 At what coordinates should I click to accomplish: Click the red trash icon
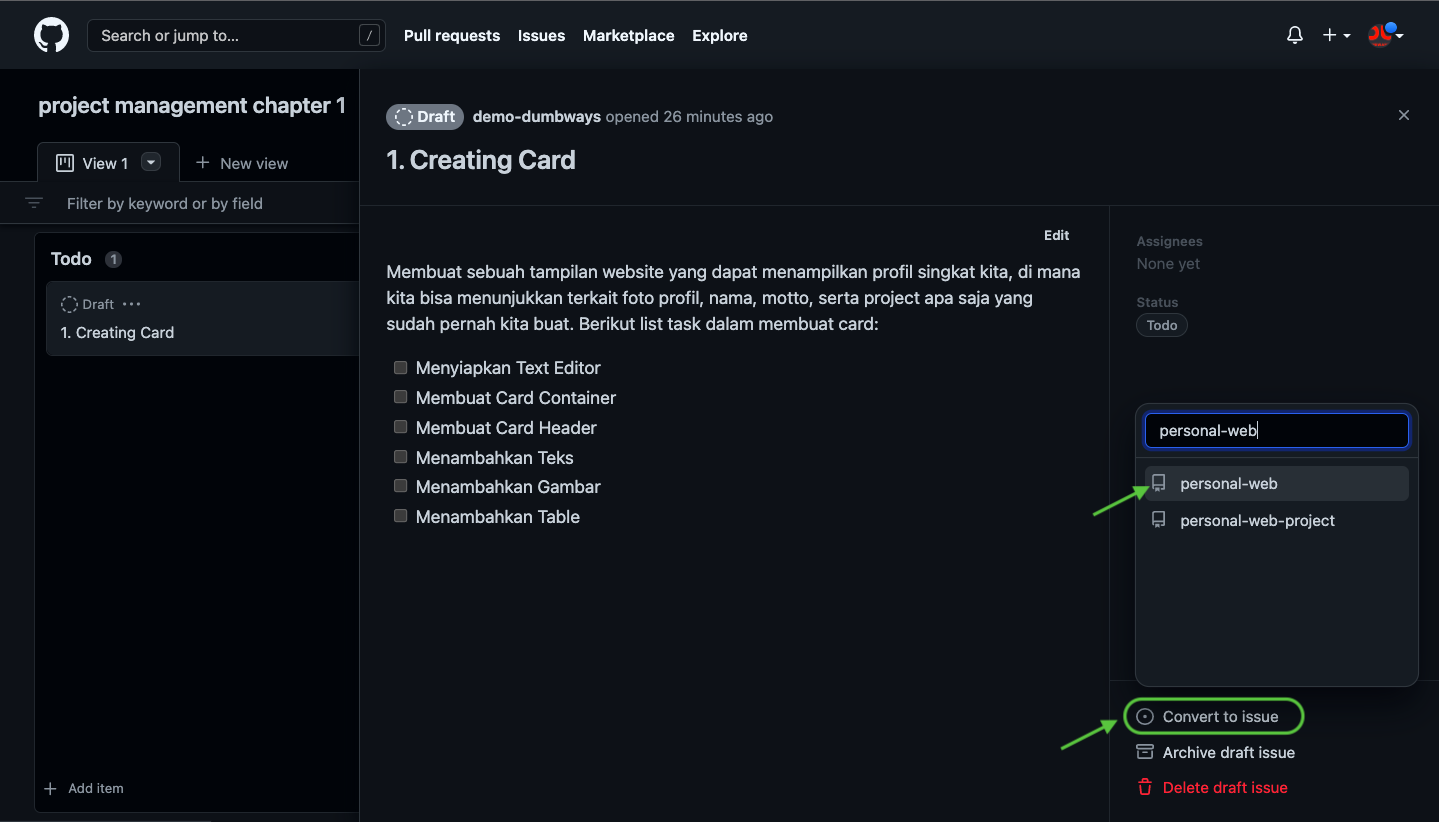pyautogui.click(x=1145, y=787)
